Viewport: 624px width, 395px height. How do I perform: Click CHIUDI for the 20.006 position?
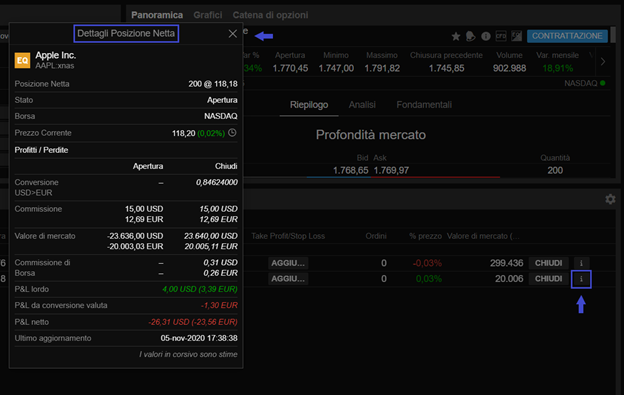[548, 279]
